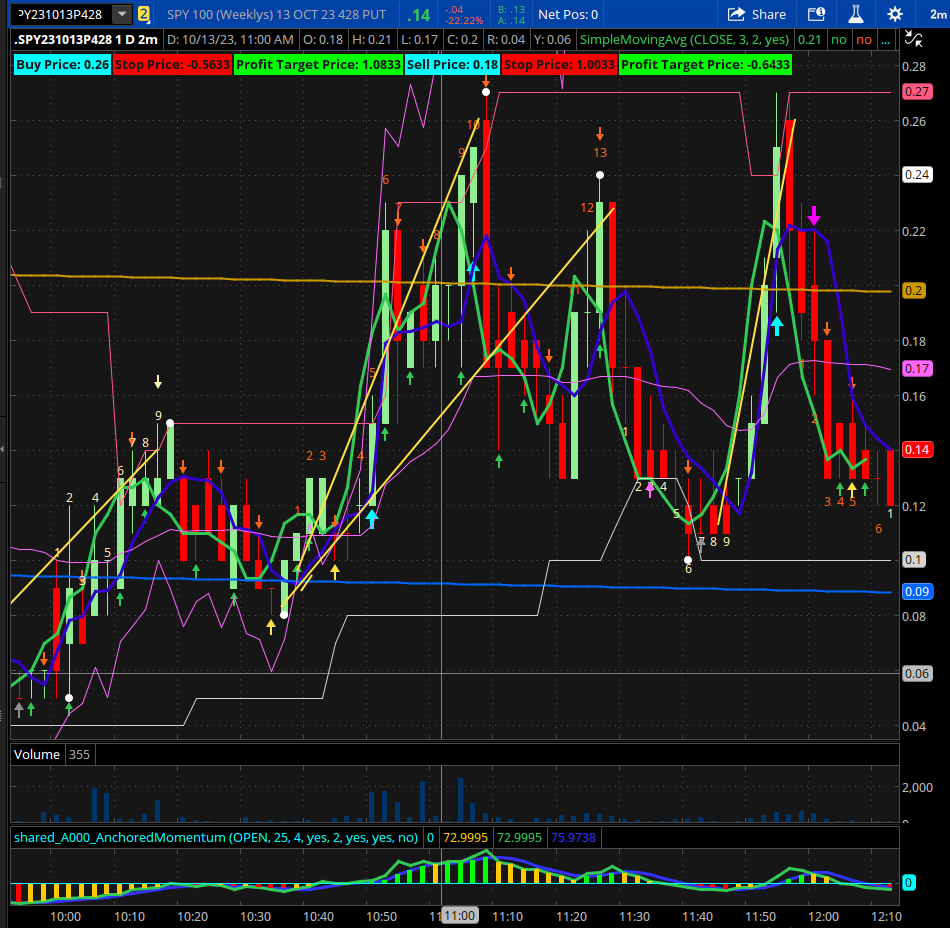Expand the symbol dropdown arrow

(x=122, y=14)
